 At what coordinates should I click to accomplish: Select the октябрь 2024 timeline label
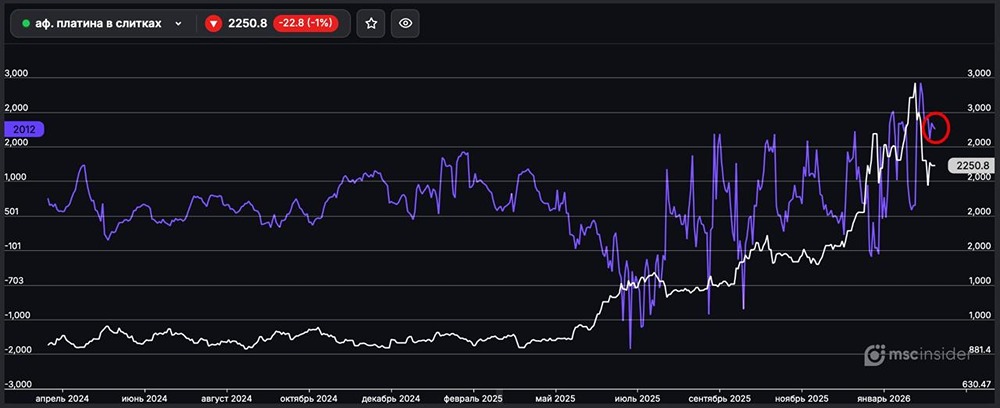pos(308,397)
